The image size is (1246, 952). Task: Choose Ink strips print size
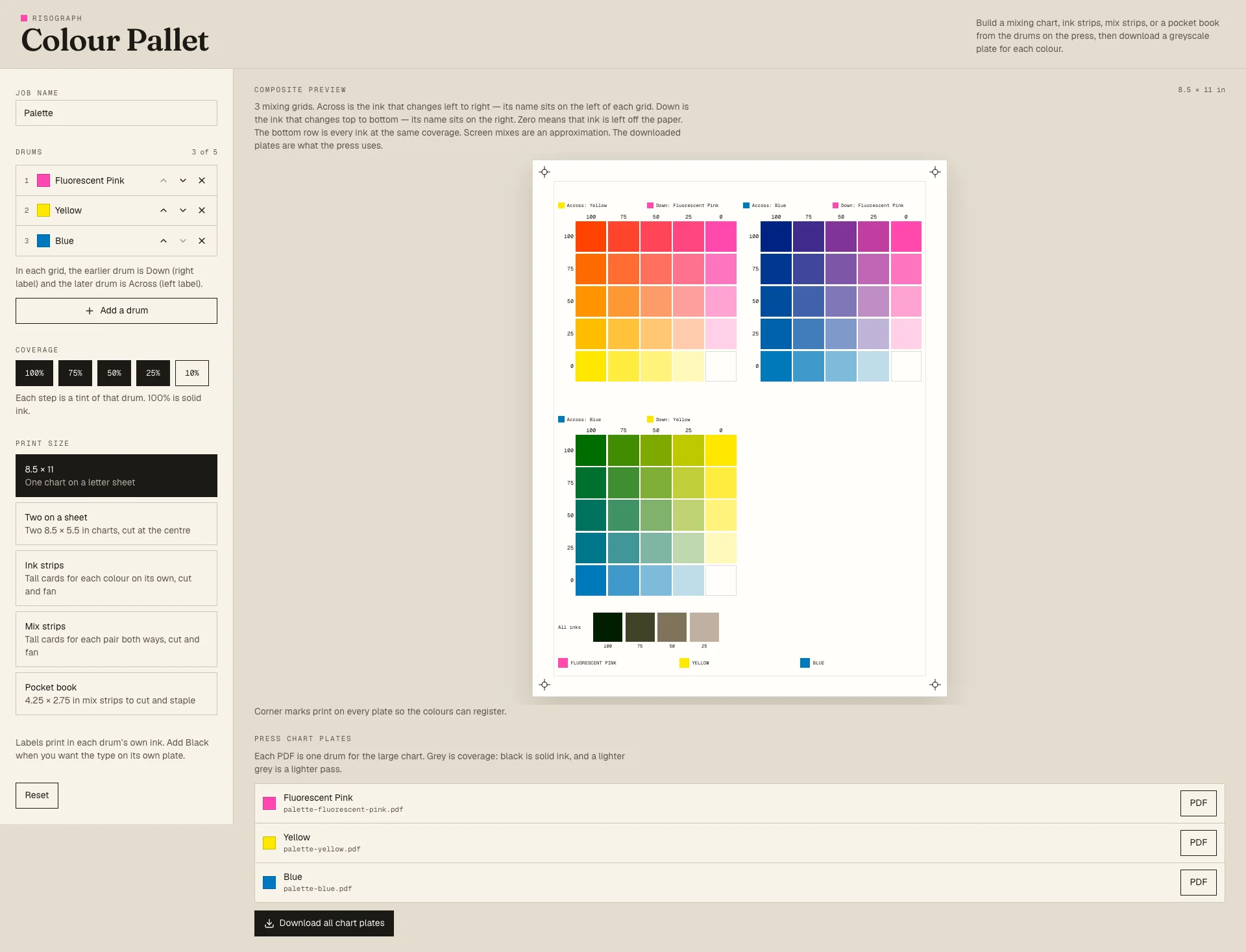tap(116, 578)
